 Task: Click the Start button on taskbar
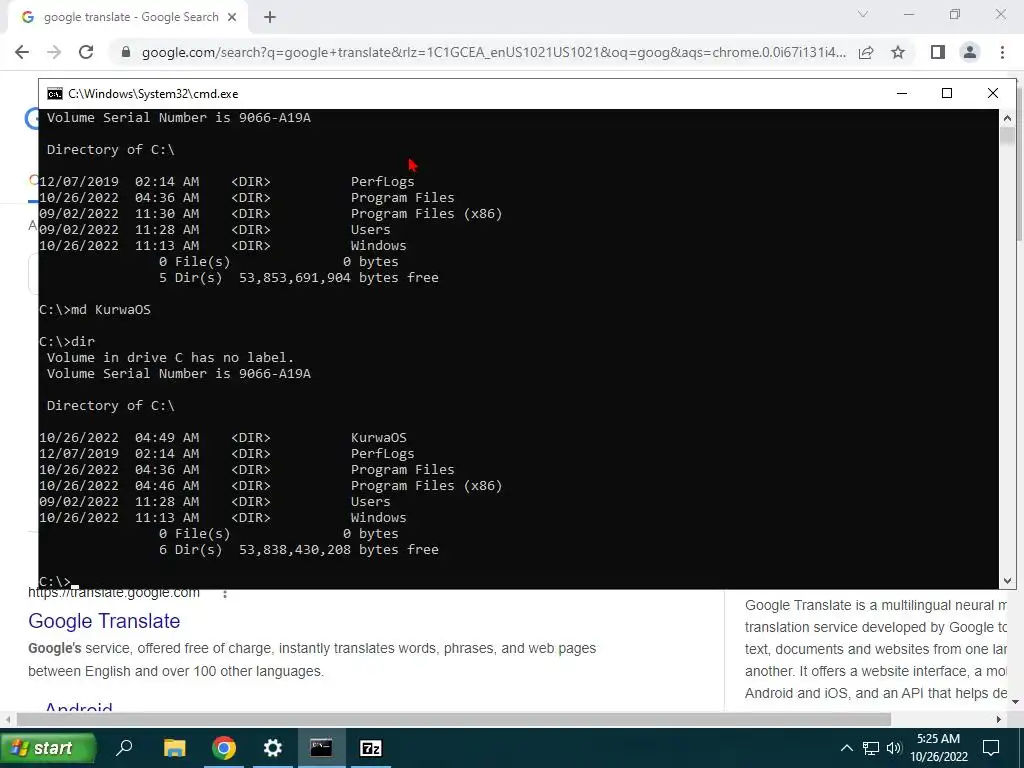pyautogui.click(x=48, y=748)
